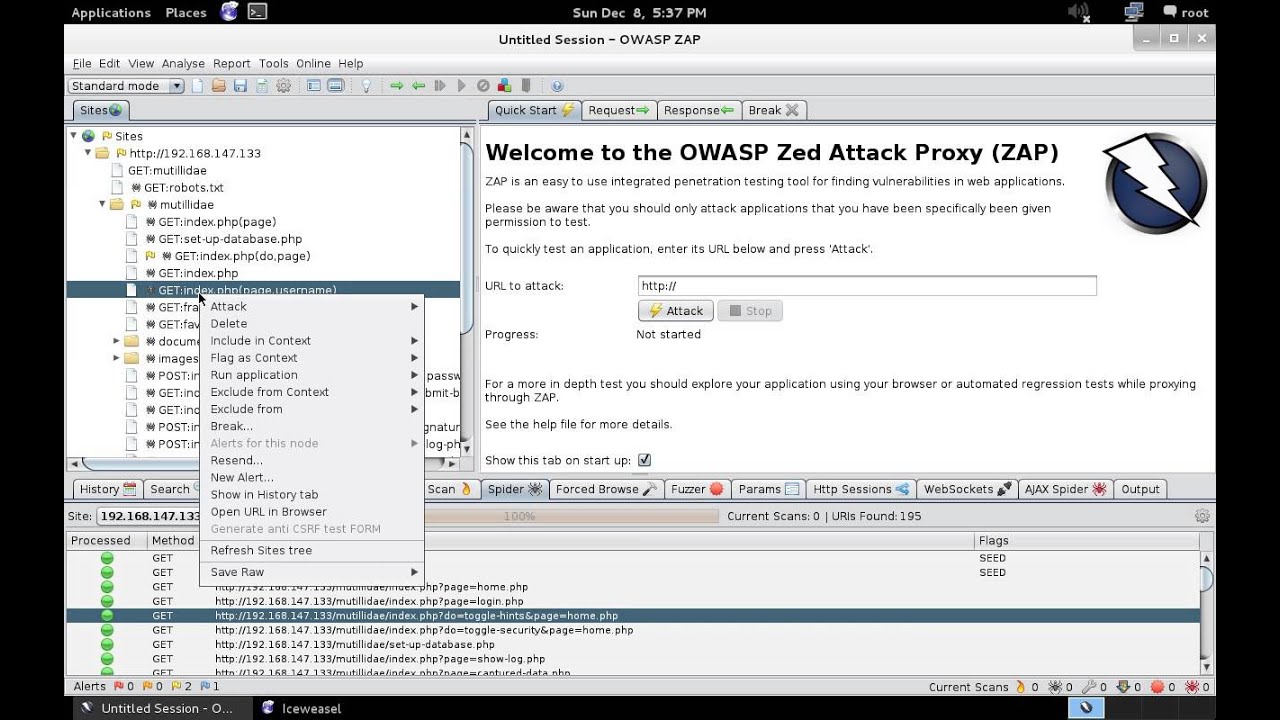Click the network icon in the system tray

click(1133, 12)
